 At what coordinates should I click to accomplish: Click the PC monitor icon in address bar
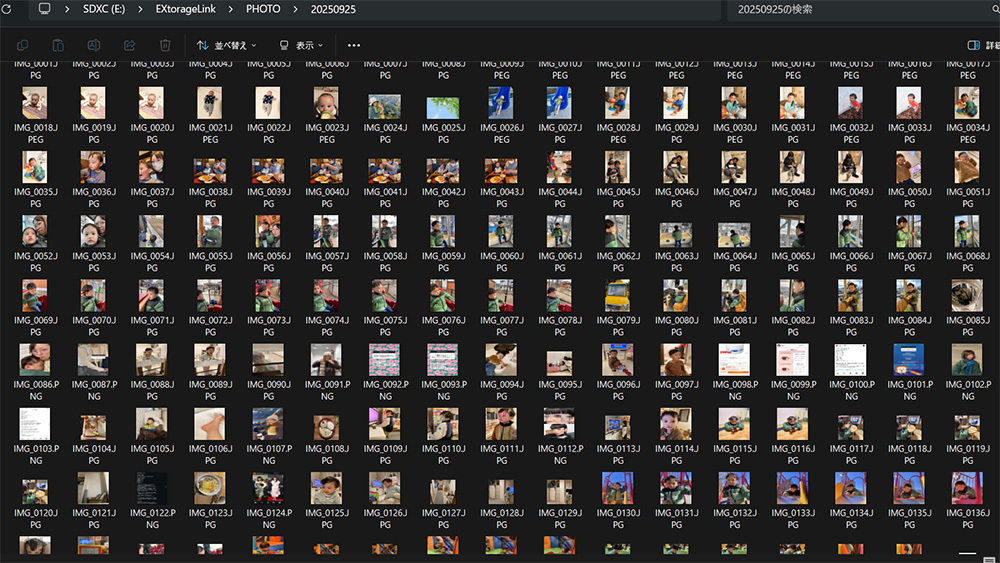tap(45, 9)
